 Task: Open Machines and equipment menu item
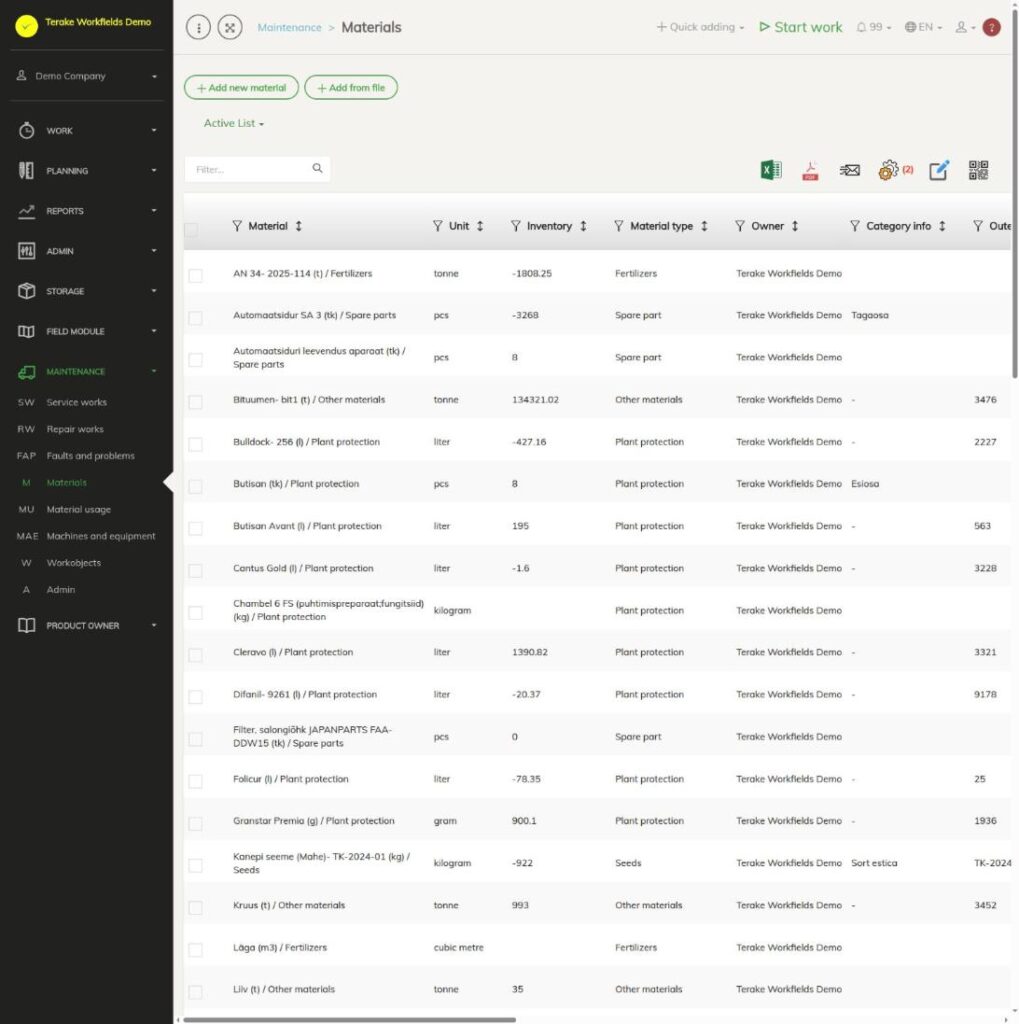coord(101,536)
